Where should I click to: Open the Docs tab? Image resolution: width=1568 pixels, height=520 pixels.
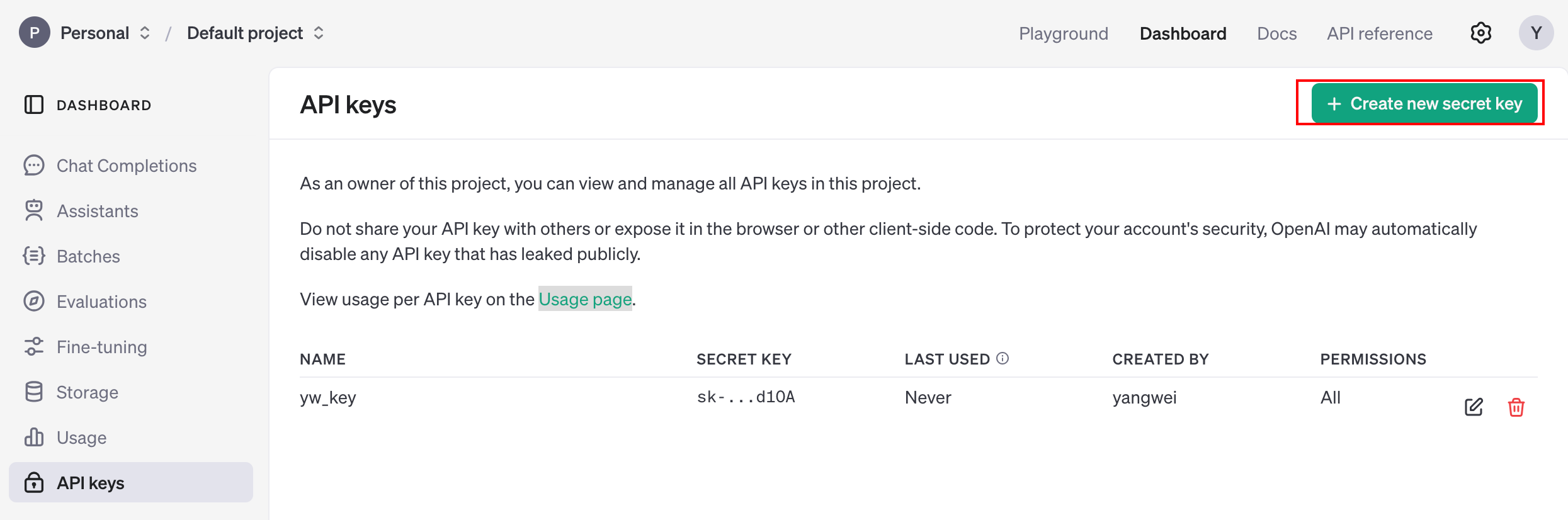1276,33
